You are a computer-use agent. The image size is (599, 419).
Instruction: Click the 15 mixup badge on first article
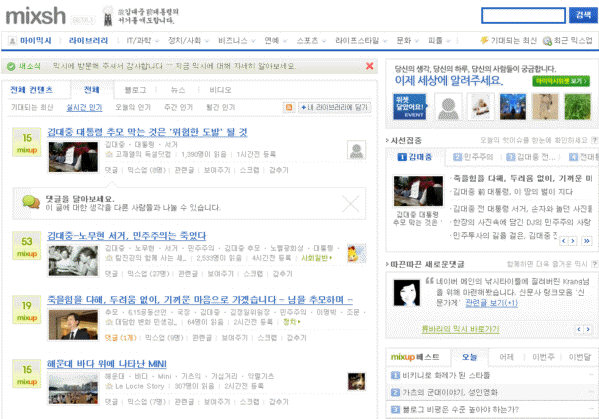point(26,142)
